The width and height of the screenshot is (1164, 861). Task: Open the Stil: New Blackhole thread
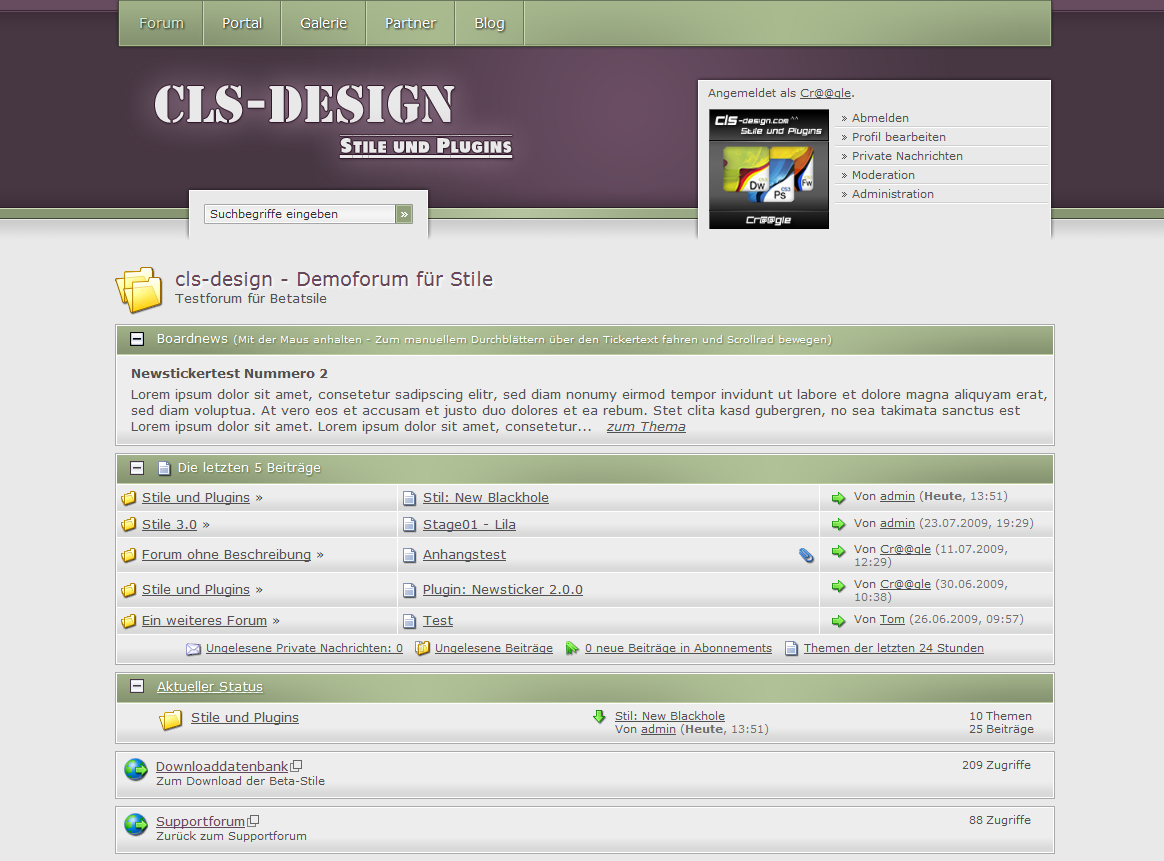coord(485,498)
